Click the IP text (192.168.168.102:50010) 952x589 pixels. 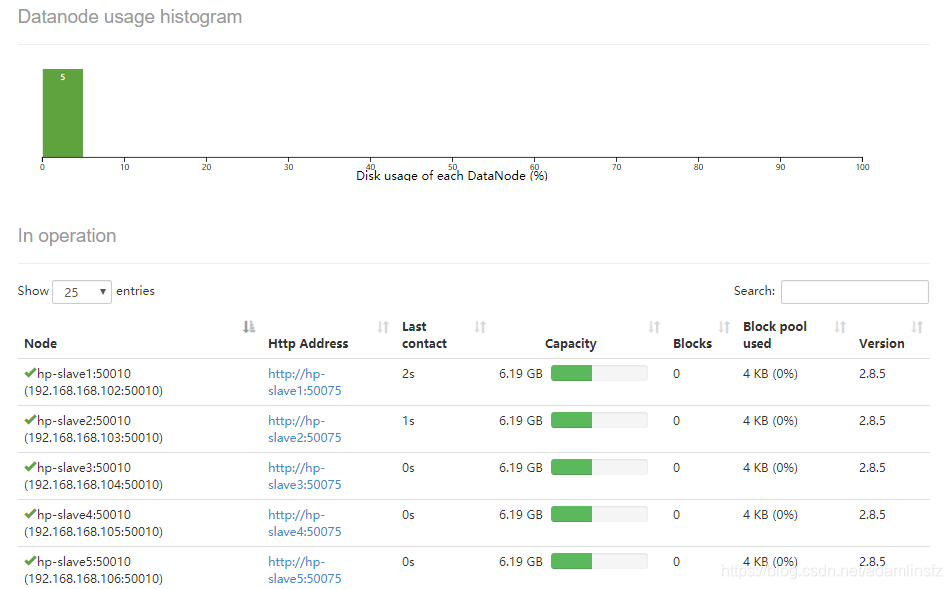94,390
